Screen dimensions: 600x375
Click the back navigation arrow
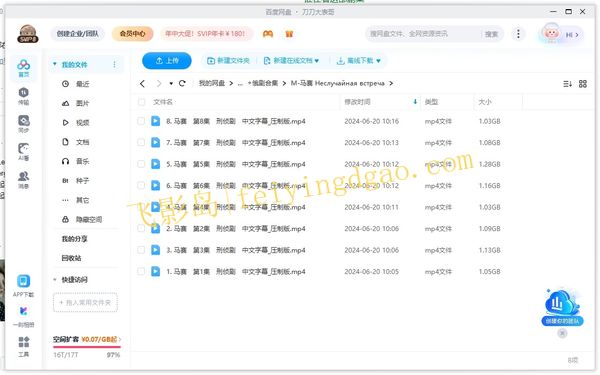pyautogui.click(x=142, y=83)
